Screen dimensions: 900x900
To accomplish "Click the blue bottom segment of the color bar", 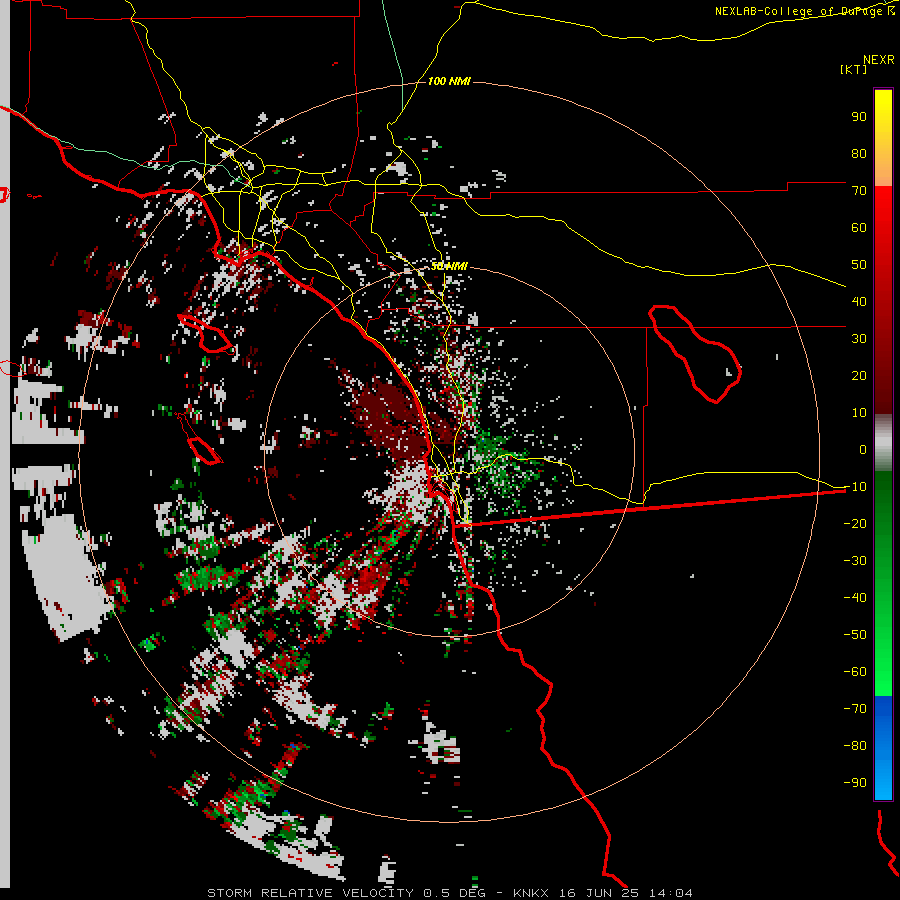I will (883, 747).
